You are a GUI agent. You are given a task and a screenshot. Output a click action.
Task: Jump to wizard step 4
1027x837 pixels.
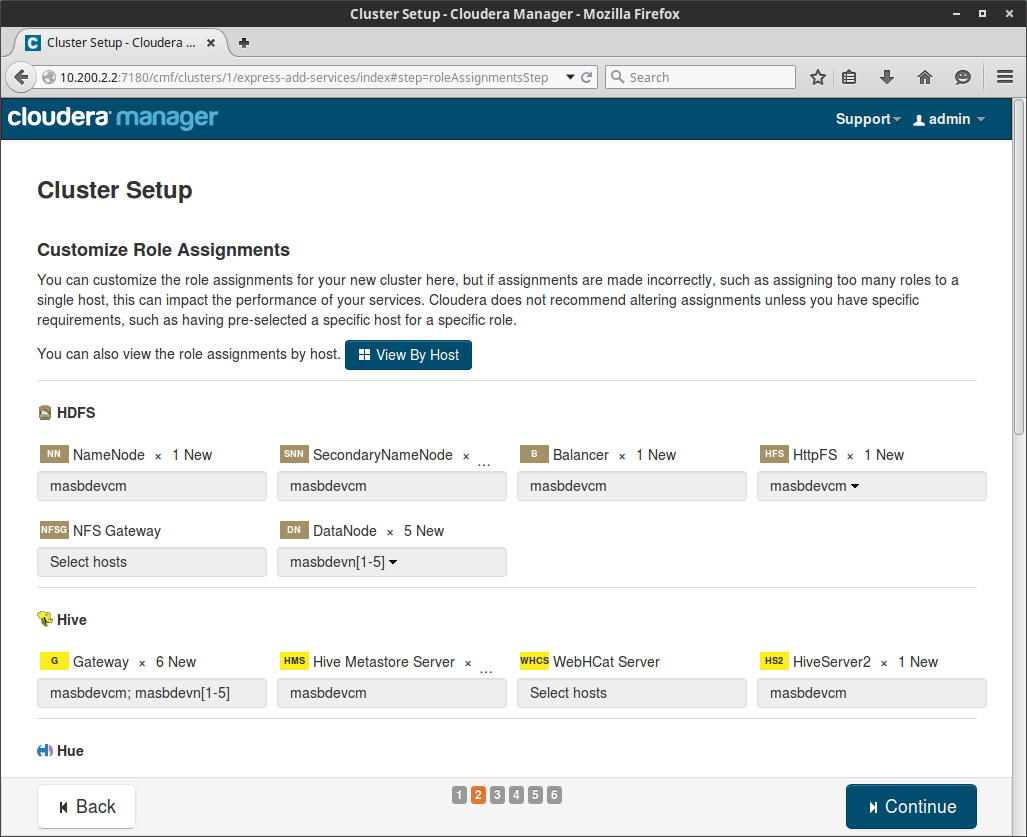coord(516,795)
